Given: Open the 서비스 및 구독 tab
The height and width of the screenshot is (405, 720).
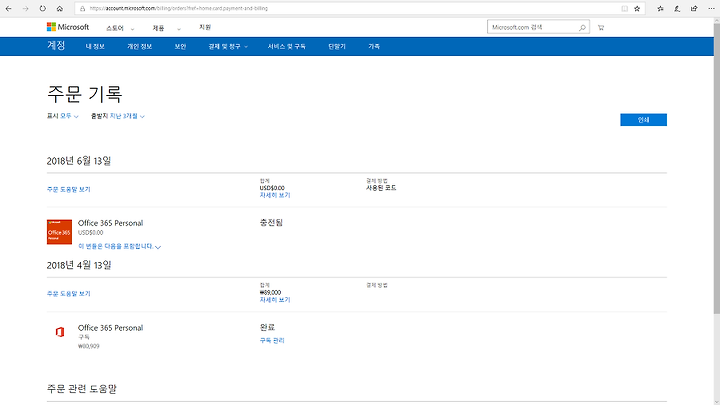Looking at the screenshot, I should 287,46.
